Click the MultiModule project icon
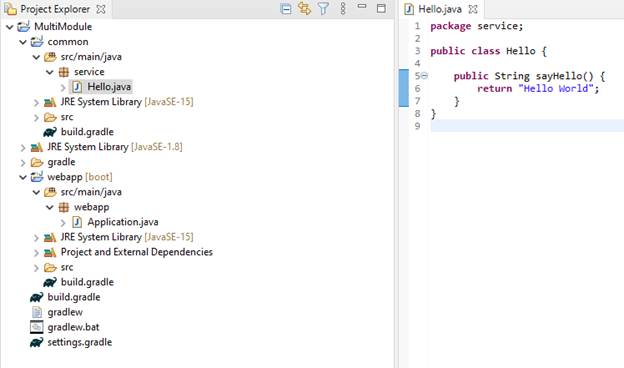The image size is (624, 368). click(23, 27)
